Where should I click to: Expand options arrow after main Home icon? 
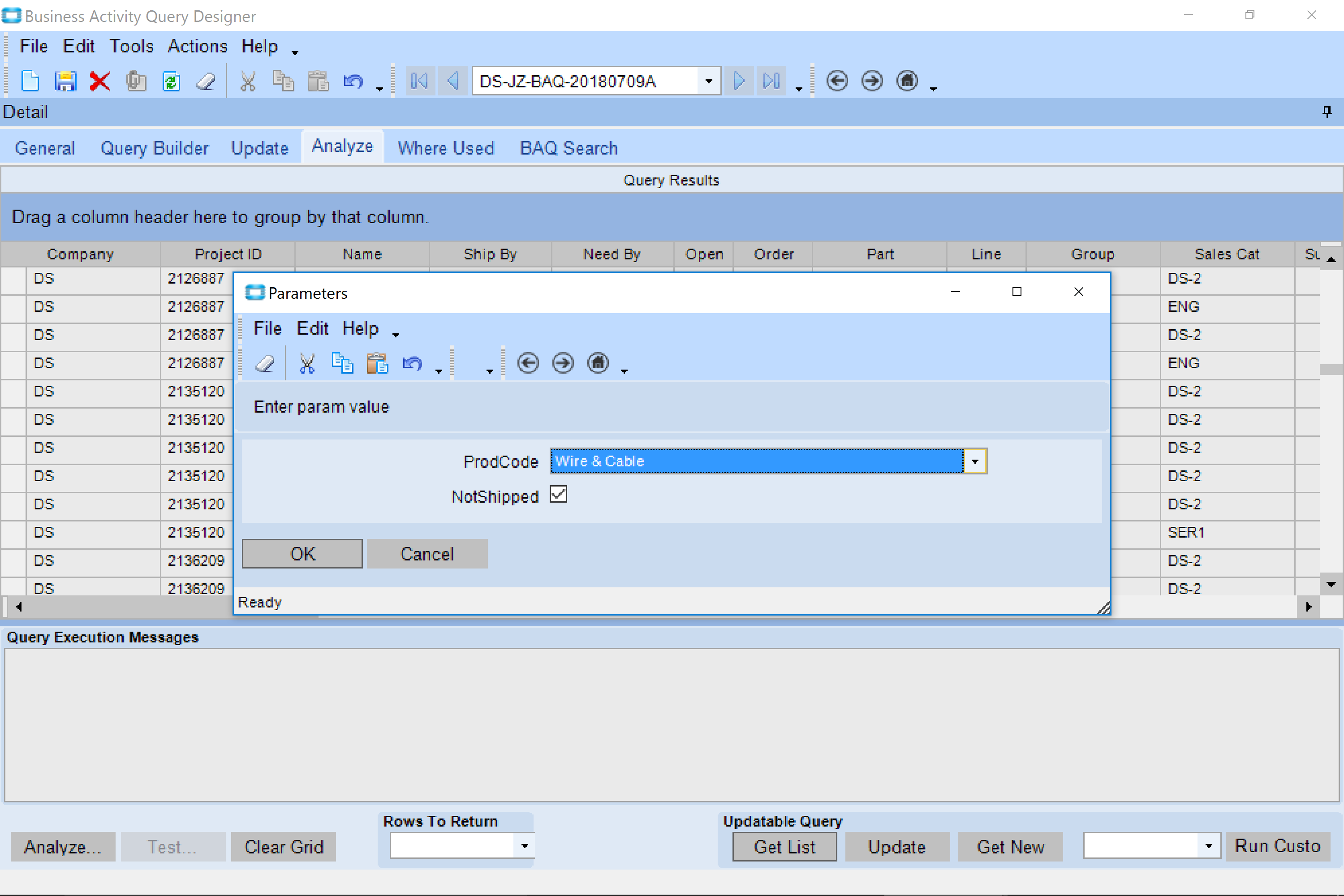click(x=933, y=89)
